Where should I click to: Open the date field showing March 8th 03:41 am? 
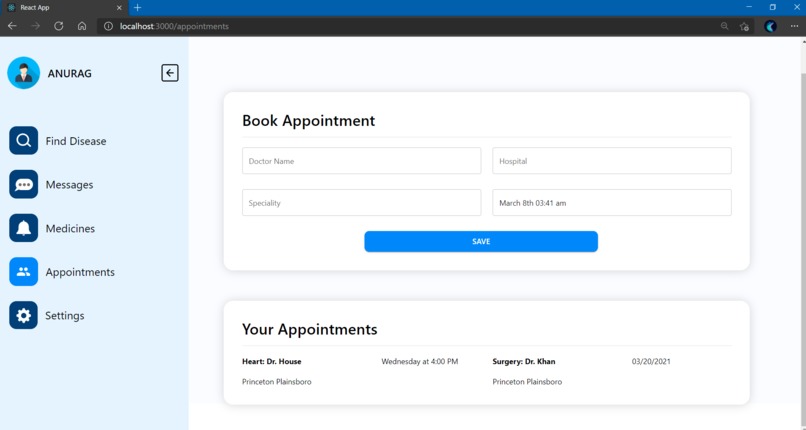coord(612,202)
